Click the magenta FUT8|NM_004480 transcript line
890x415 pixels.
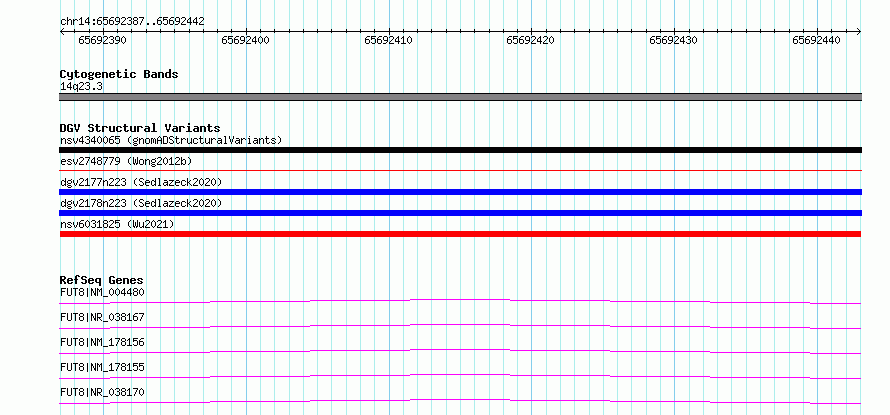coord(460,301)
